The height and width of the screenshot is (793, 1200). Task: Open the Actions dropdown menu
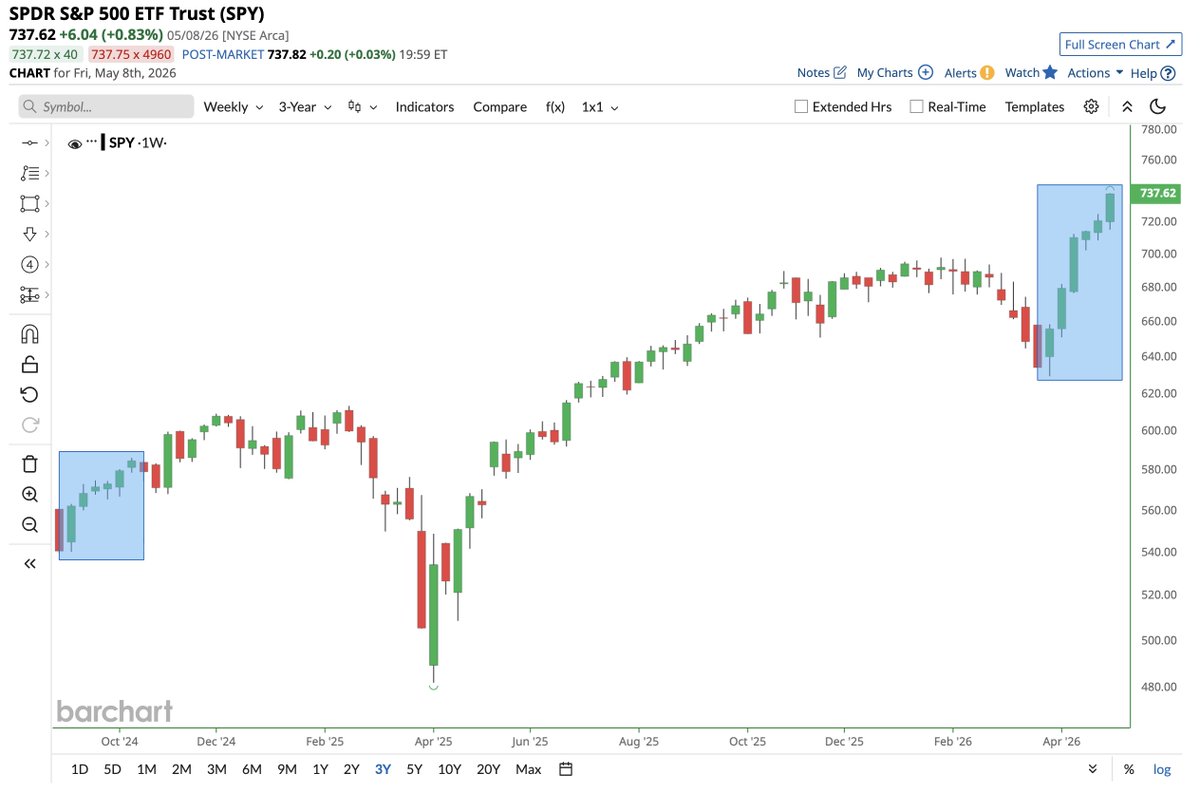click(1096, 73)
